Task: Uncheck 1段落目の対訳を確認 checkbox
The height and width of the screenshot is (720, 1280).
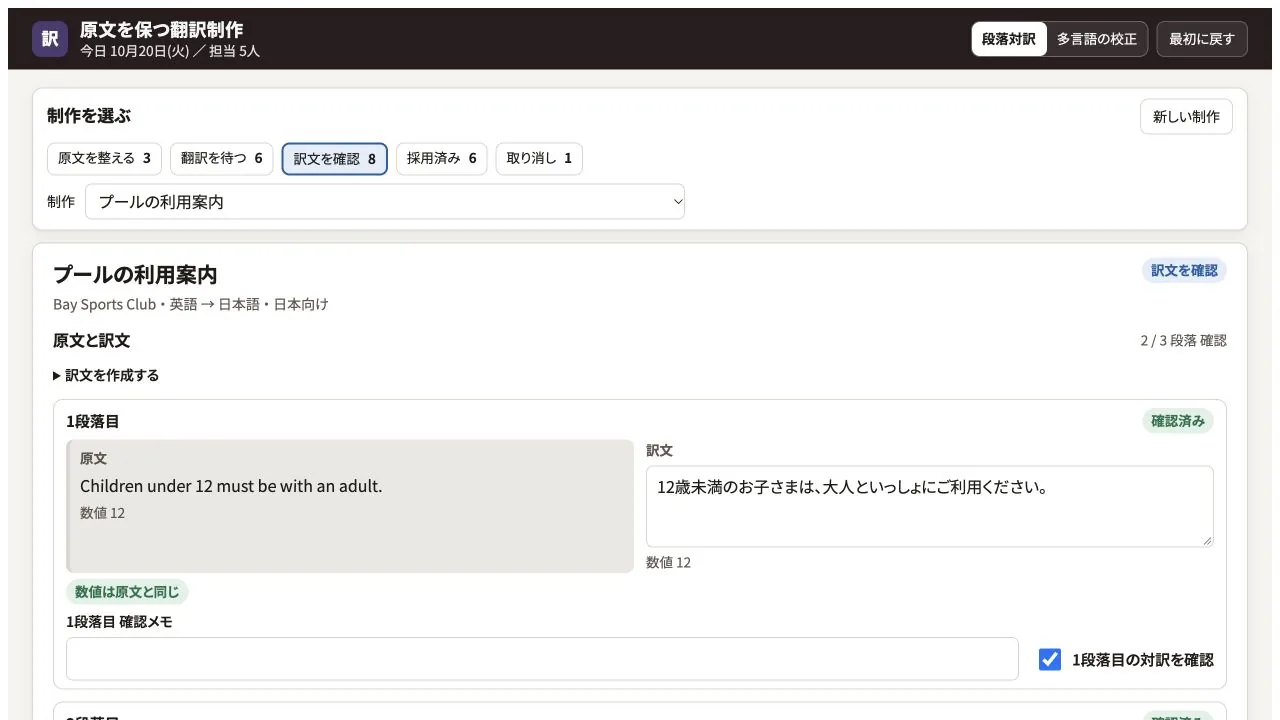Action: pyautogui.click(x=1049, y=659)
